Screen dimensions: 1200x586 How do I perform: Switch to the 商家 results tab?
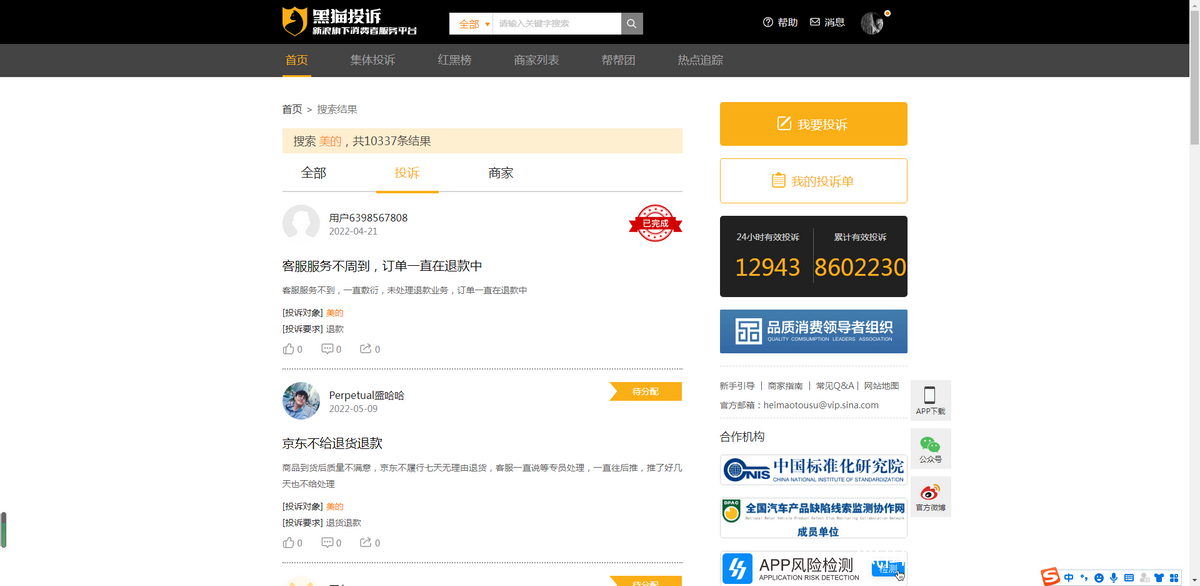coord(500,173)
